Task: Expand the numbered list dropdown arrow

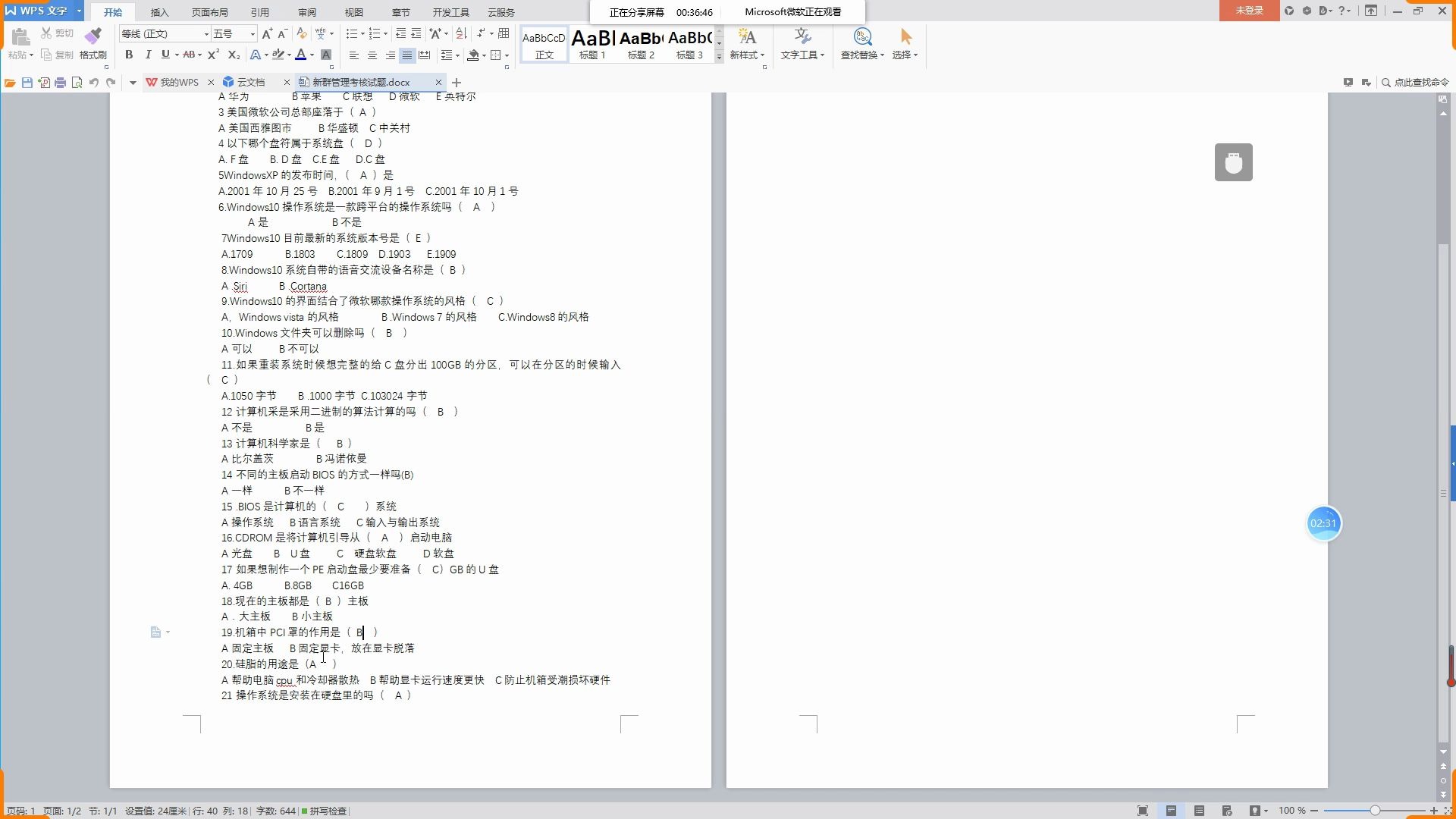Action: (385, 34)
